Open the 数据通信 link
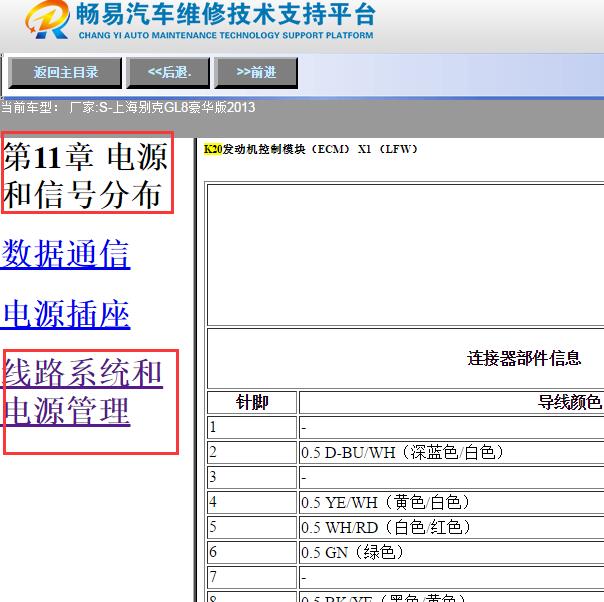Image resolution: width=604 pixels, height=602 pixels. point(65,253)
